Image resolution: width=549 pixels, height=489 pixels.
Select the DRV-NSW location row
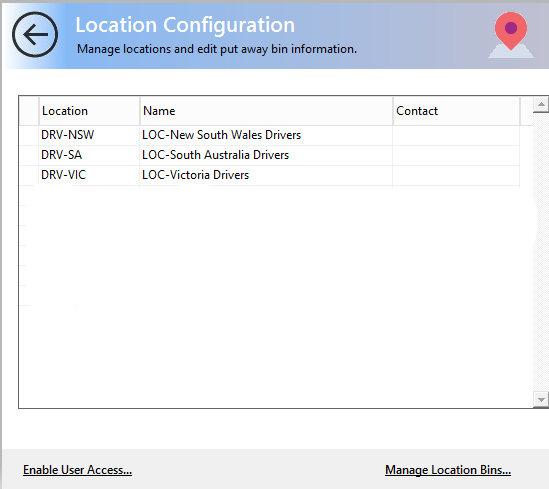(x=270, y=135)
